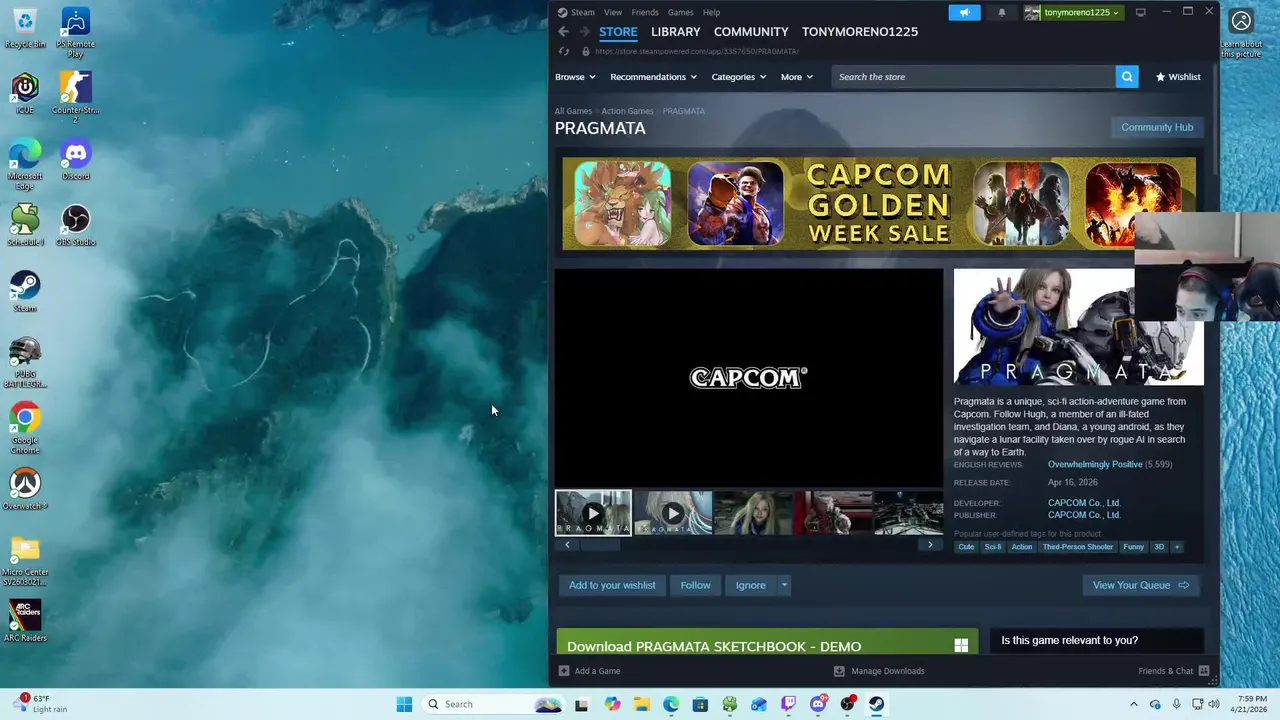The width and height of the screenshot is (1280, 720).
Task: Open Manage Downloads
Action: point(879,671)
